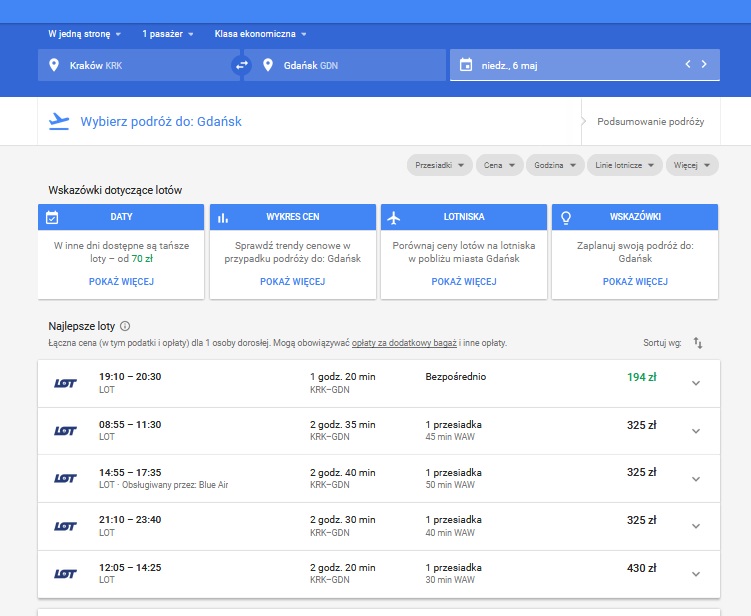This screenshot has height=616, width=751.
Task: Click LOT logo of the 19:10 – 20:30 flight
Action: (x=65, y=383)
